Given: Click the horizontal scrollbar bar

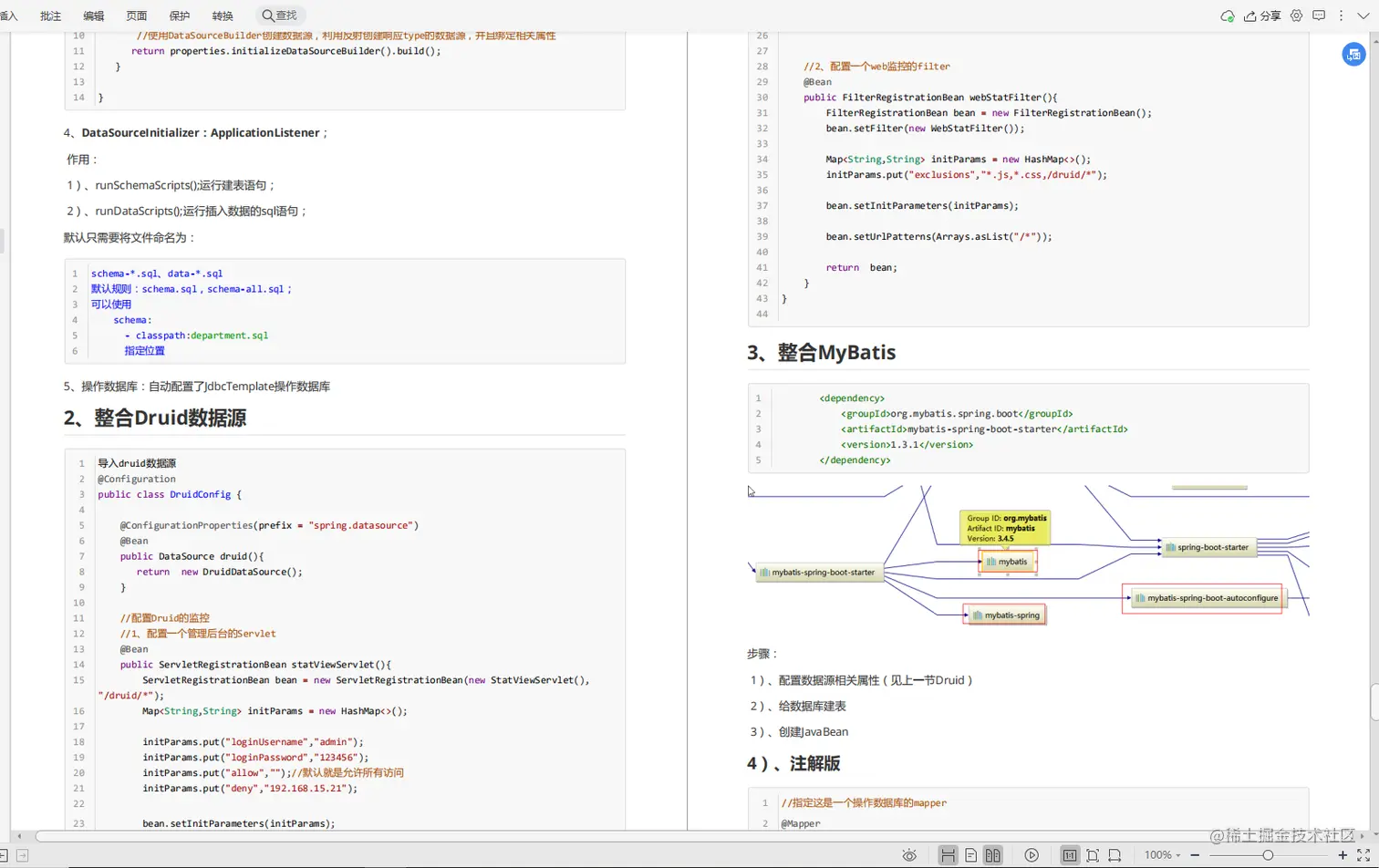Looking at the screenshot, I should tap(695, 836).
